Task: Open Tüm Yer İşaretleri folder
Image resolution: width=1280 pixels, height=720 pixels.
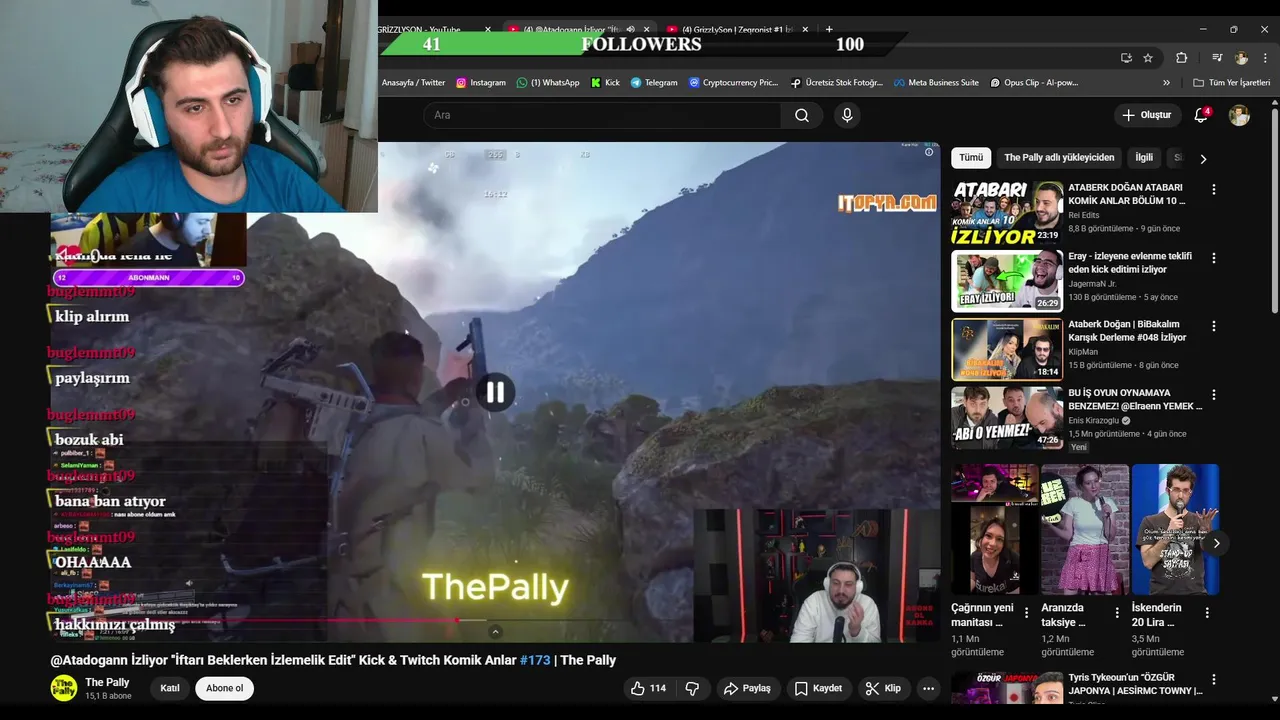Action: (1232, 83)
